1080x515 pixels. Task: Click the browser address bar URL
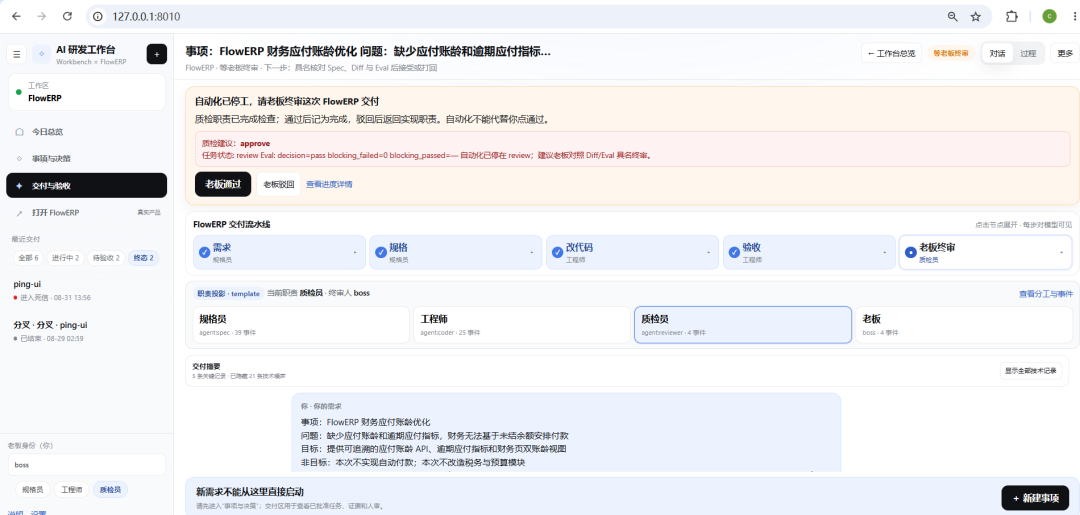tap(146, 16)
